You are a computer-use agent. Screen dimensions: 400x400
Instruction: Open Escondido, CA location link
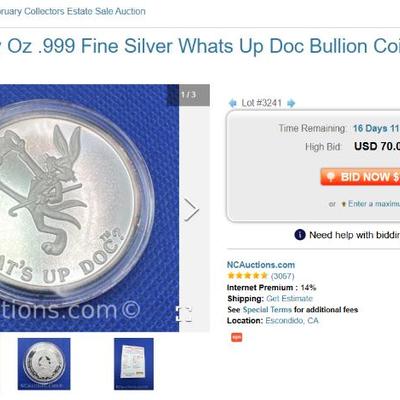[x=292, y=321]
